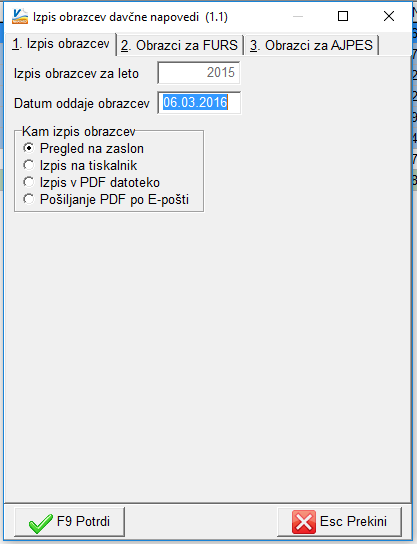The width and height of the screenshot is (417, 544).
Task: Click the Izpis obrazcev za leto field
Action: pos(198,73)
